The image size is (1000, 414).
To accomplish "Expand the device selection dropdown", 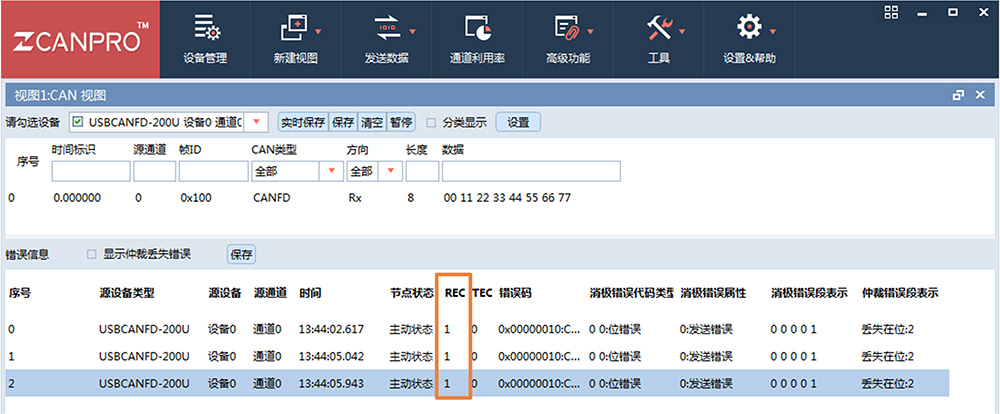I will point(257,122).
